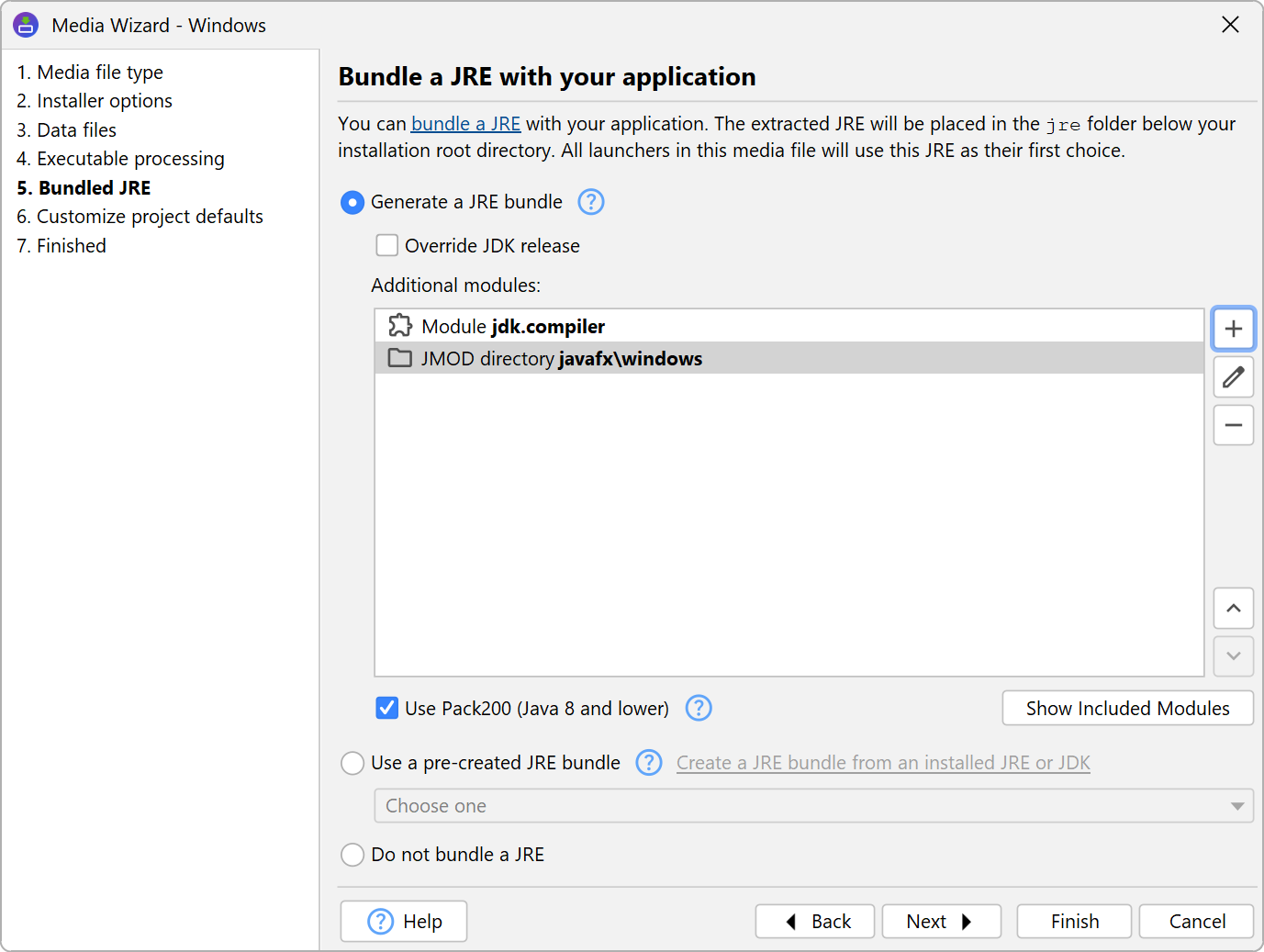
Task: Click the Show Included Modules button
Action: (x=1127, y=709)
